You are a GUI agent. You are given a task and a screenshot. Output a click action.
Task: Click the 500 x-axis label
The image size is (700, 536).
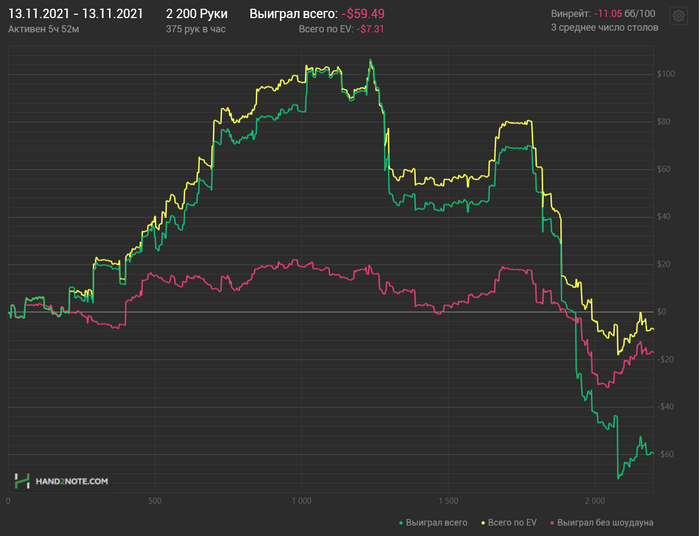tap(154, 501)
